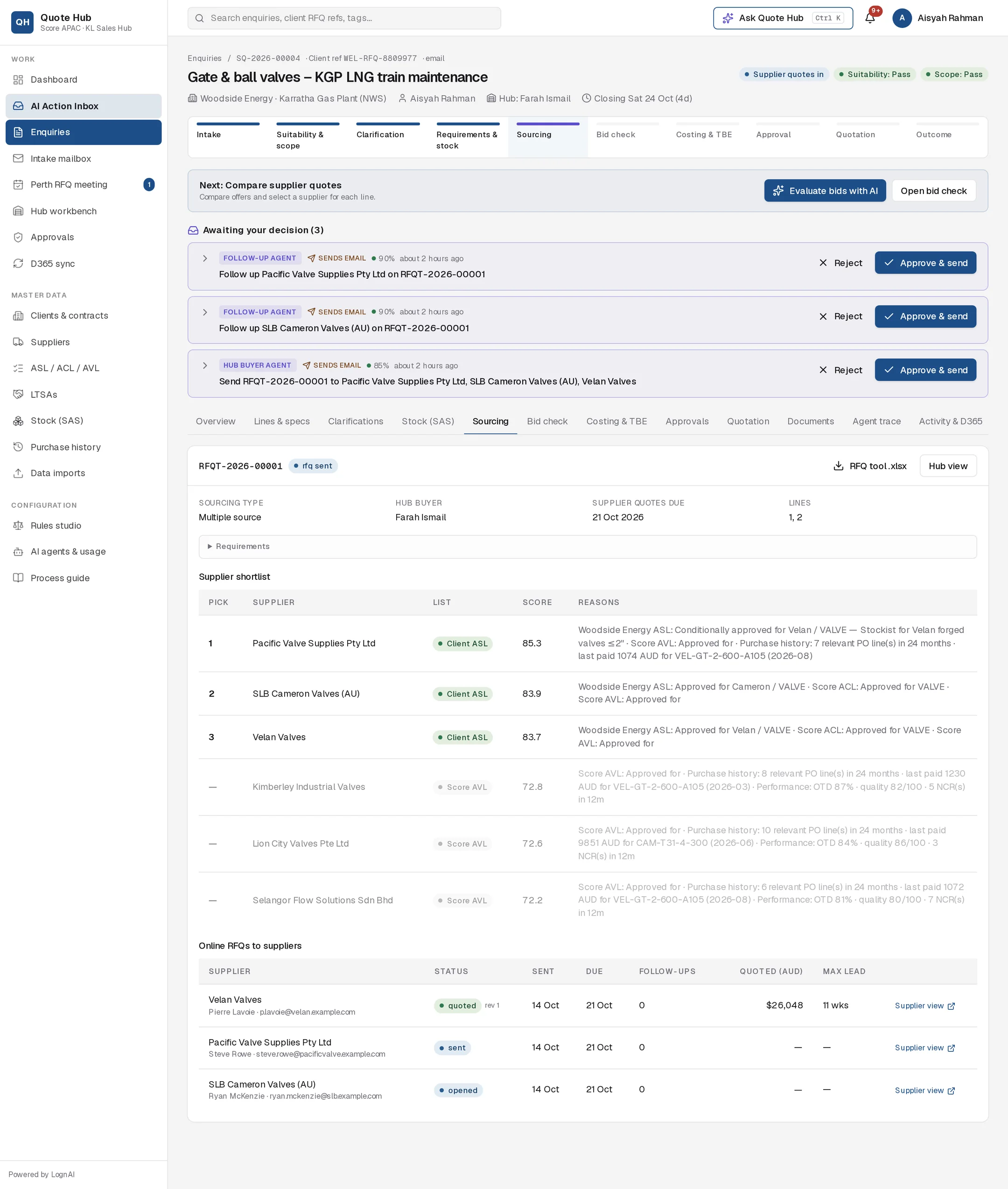Open the Costing & TBE tab
1008x1189 pixels.
pos(616,421)
